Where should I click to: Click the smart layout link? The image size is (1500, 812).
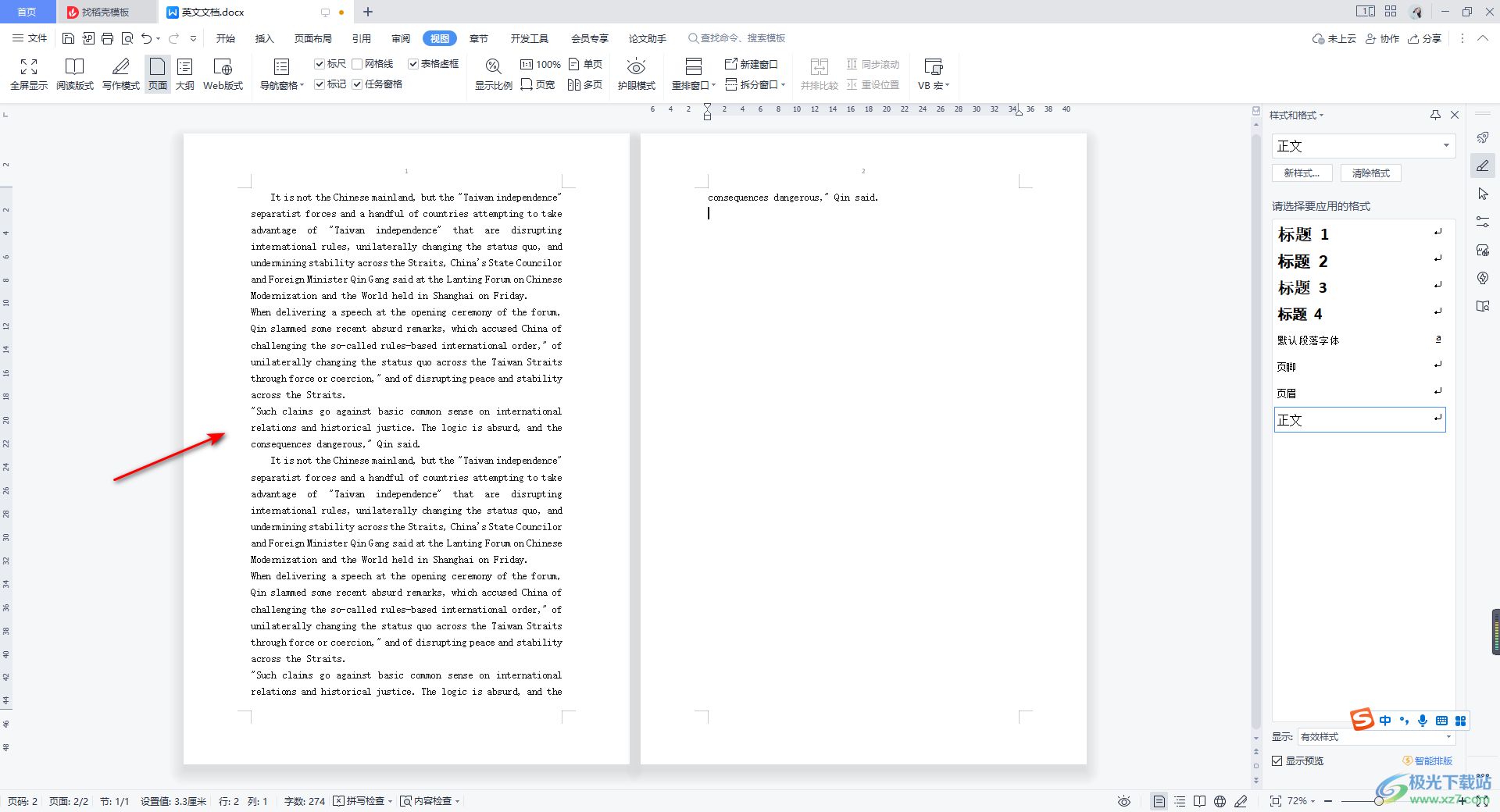click(1428, 760)
